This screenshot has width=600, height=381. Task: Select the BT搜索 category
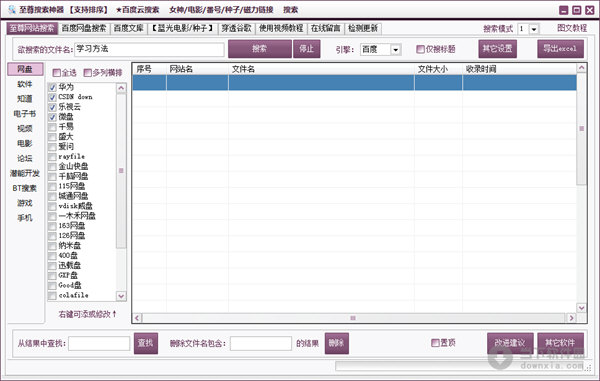pyautogui.click(x=25, y=189)
